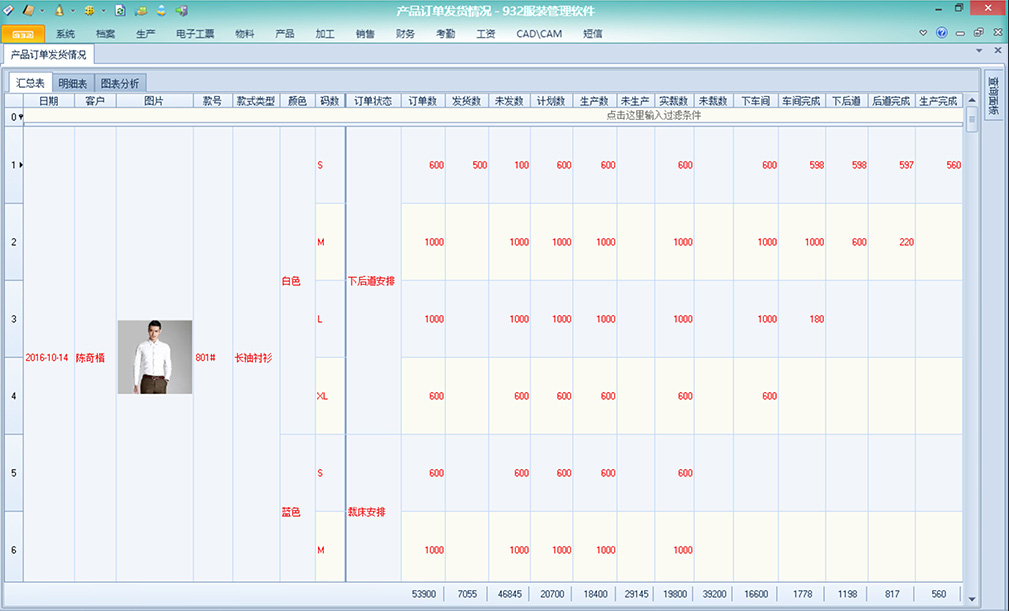This screenshot has width=1009, height=611.
Task: Click the blue user figure toolbar icon
Action: tap(160, 10)
